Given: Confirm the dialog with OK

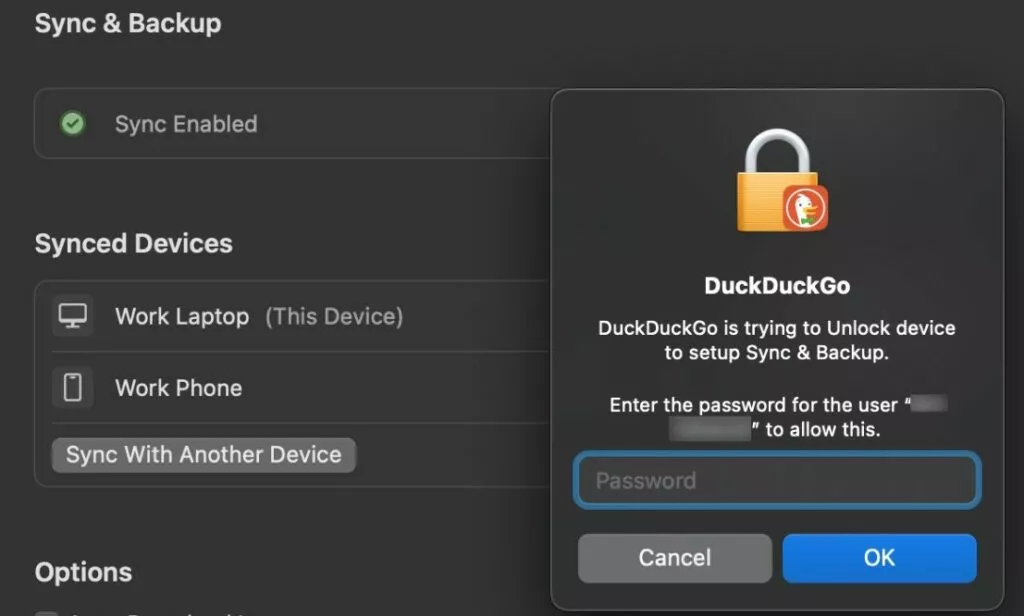Looking at the screenshot, I should coord(879,558).
